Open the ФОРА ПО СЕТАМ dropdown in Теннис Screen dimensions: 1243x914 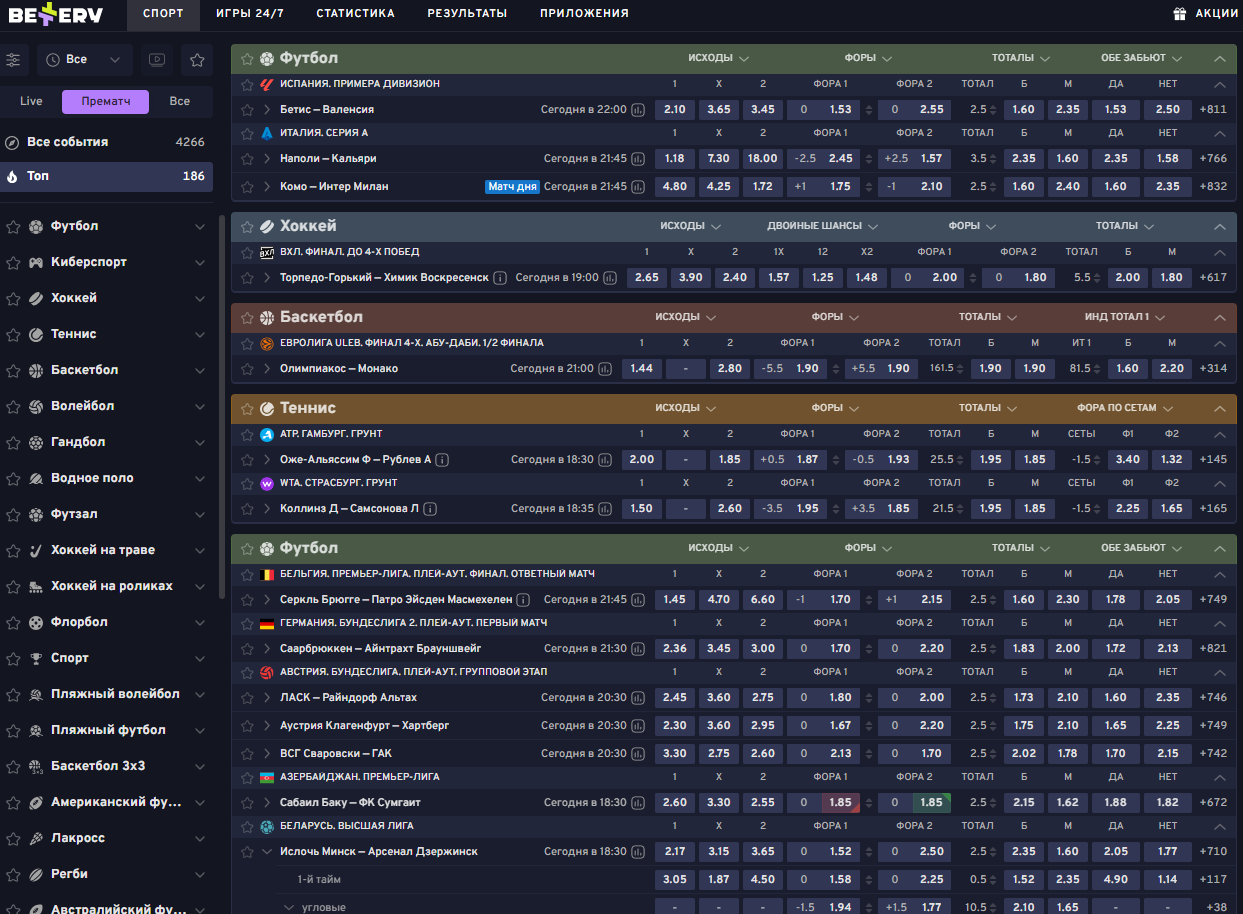(1125, 408)
